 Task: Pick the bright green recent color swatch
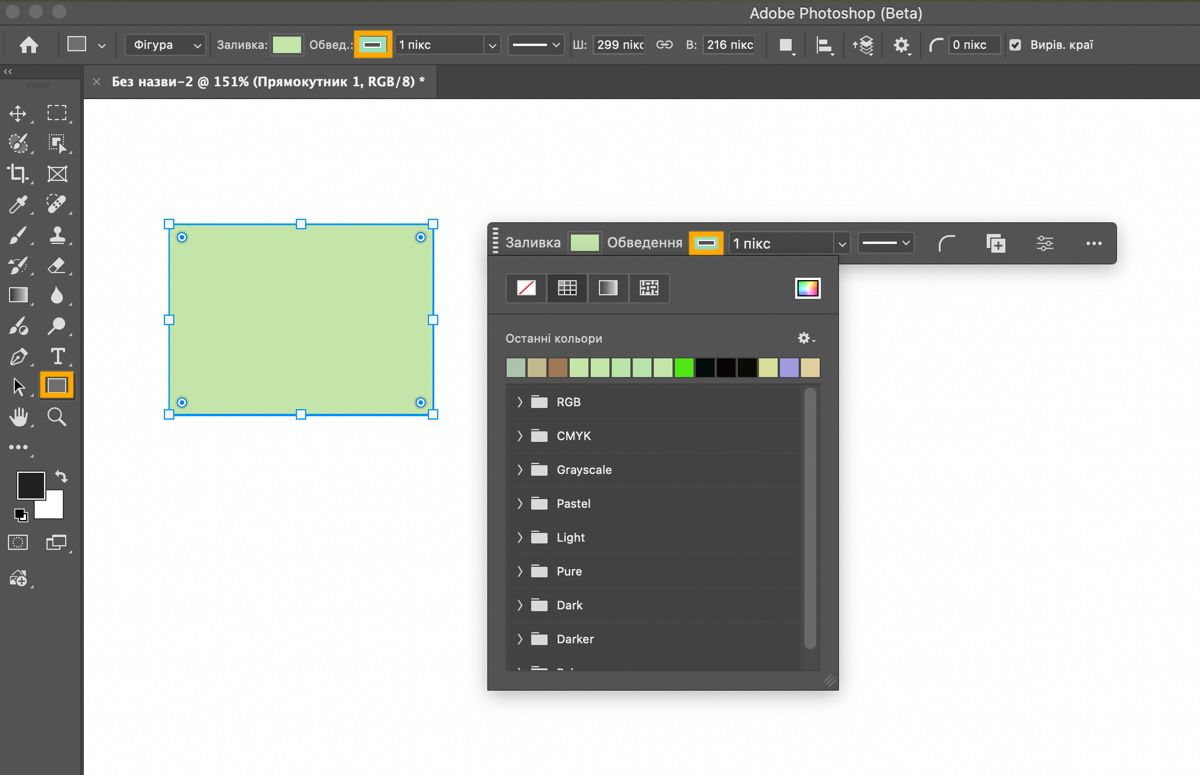pyautogui.click(x=684, y=368)
